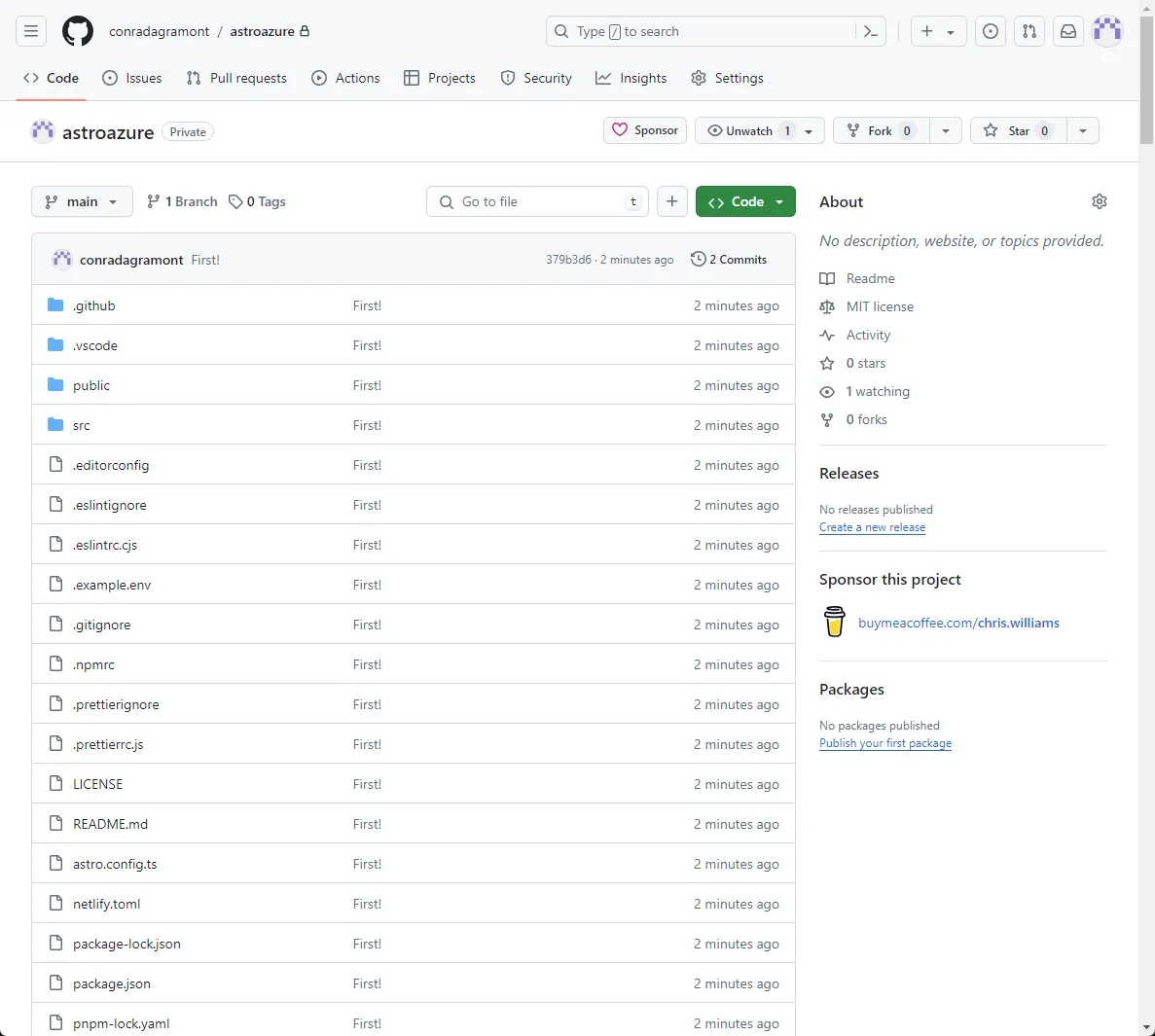The width and height of the screenshot is (1155, 1036).
Task: Open the main branch selector dropdown
Action: [82, 201]
